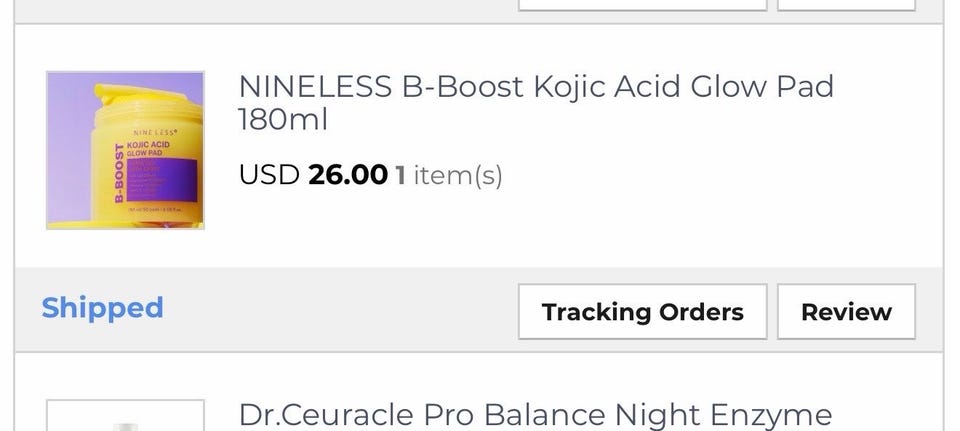Click the NINE LESS logo on the jar
The image size is (960, 431).
click(x=153, y=131)
